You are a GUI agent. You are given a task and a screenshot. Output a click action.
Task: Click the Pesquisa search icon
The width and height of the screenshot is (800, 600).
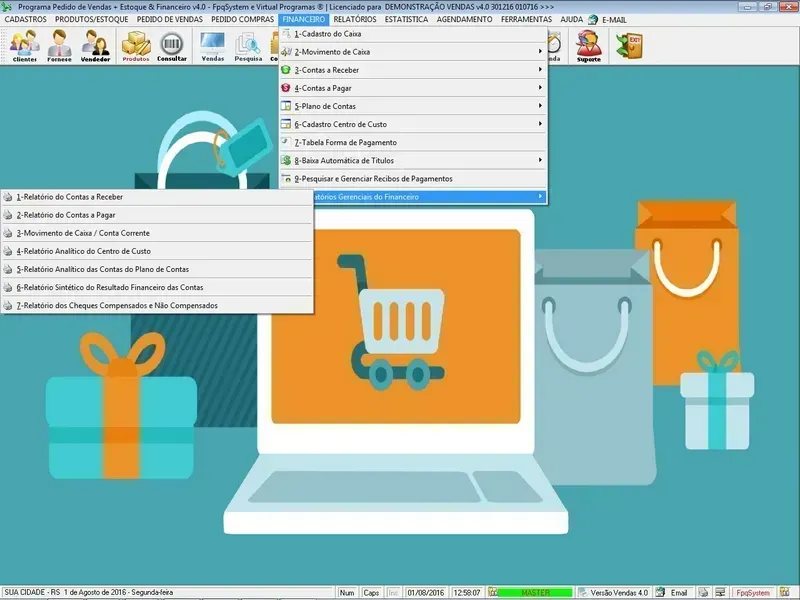(248, 46)
